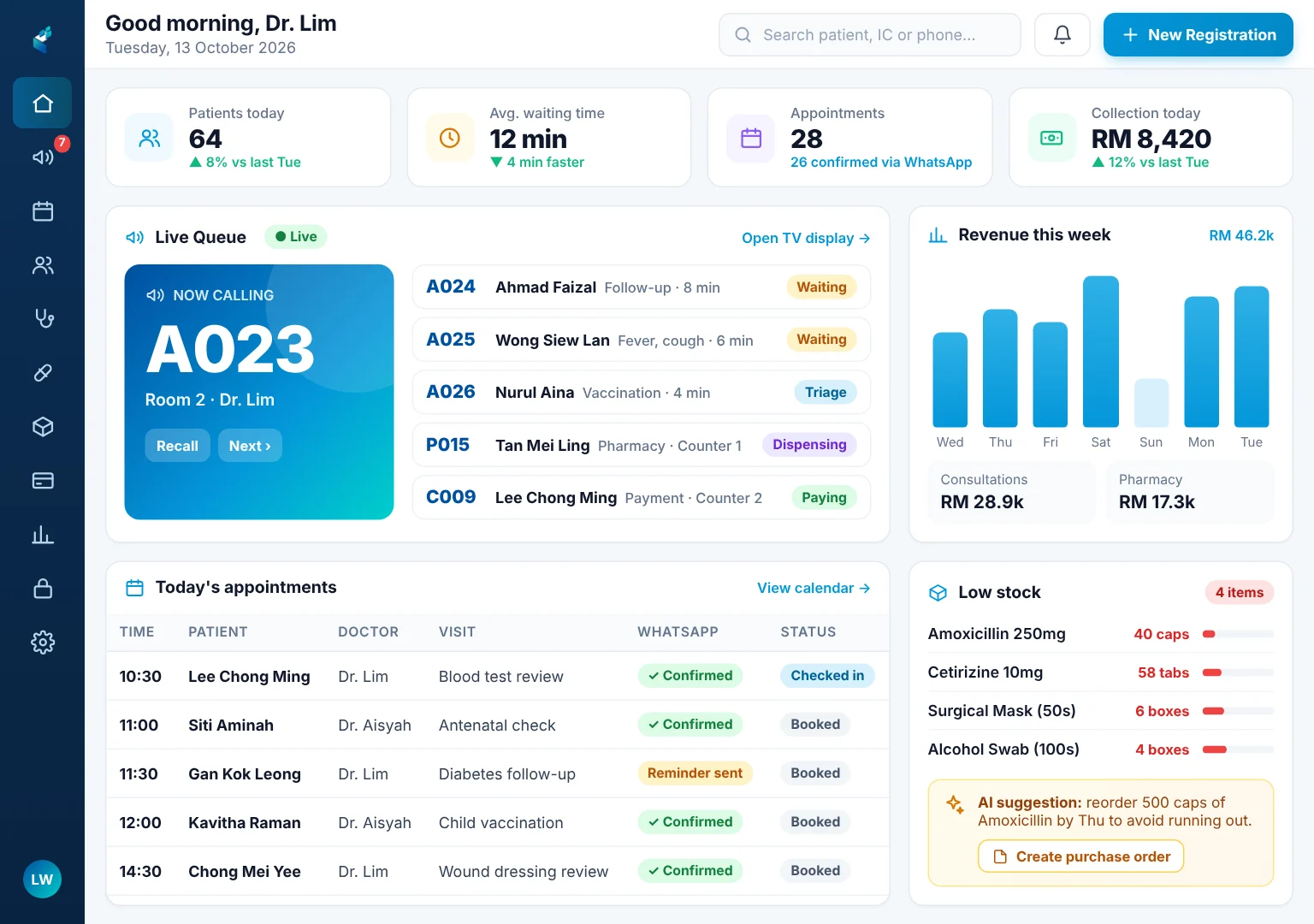The height and width of the screenshot is (924, 1314).
Task: Click the Appointments card calendar icon
Action: point(751,138)
